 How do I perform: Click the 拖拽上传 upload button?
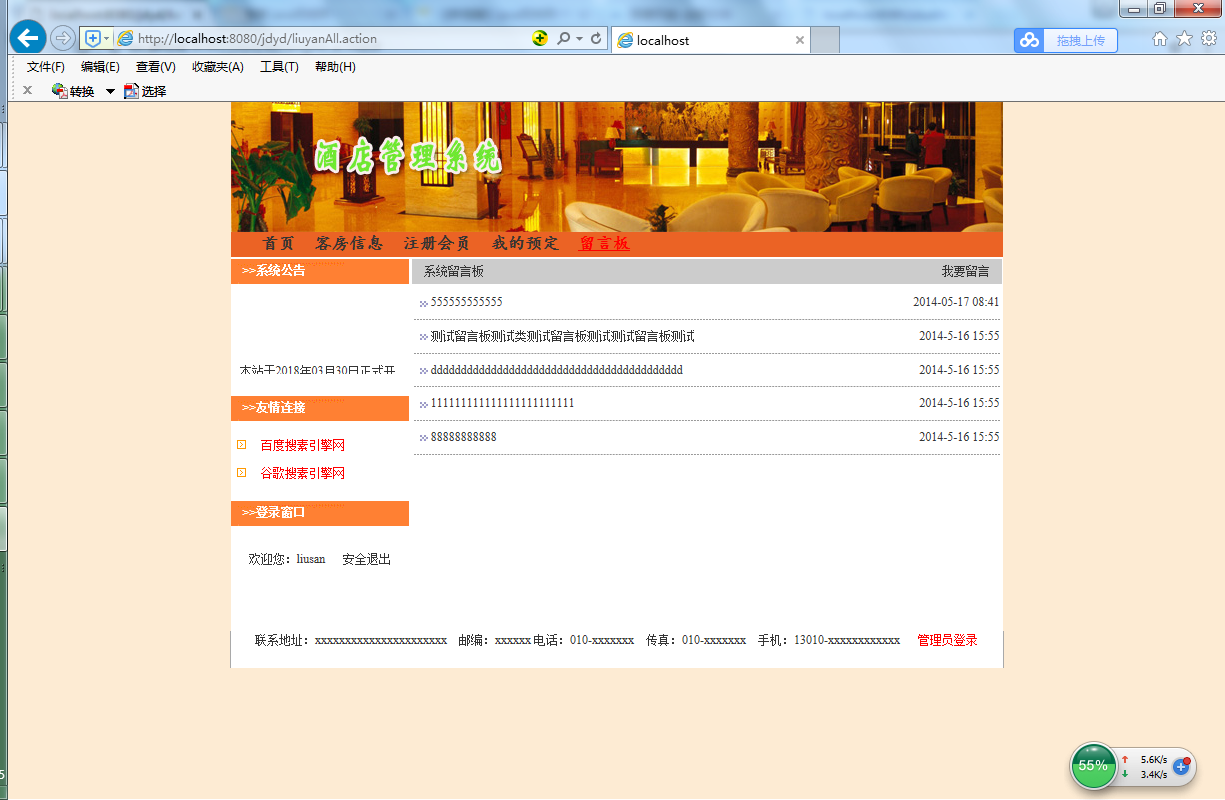tap(1080, 40)
